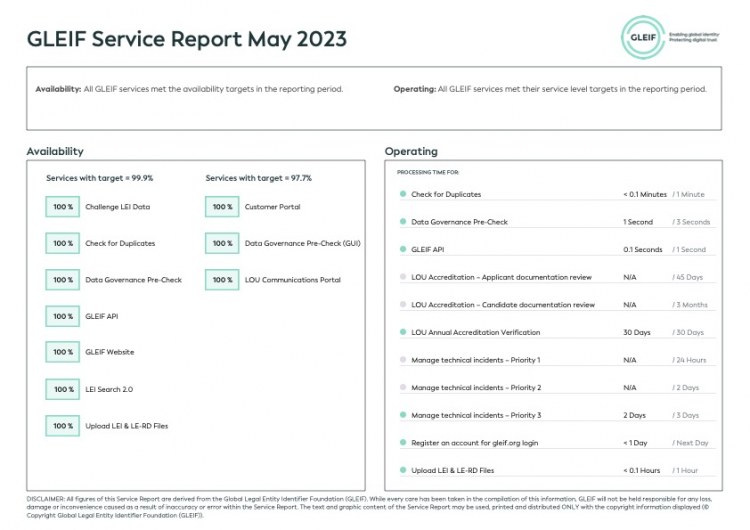Viewport: 750px width, 530px height.
Task: Click the grey dot beside LOU Accreditation Candidate documentation review
Action: pyautogui.click(x=403, y=304)
